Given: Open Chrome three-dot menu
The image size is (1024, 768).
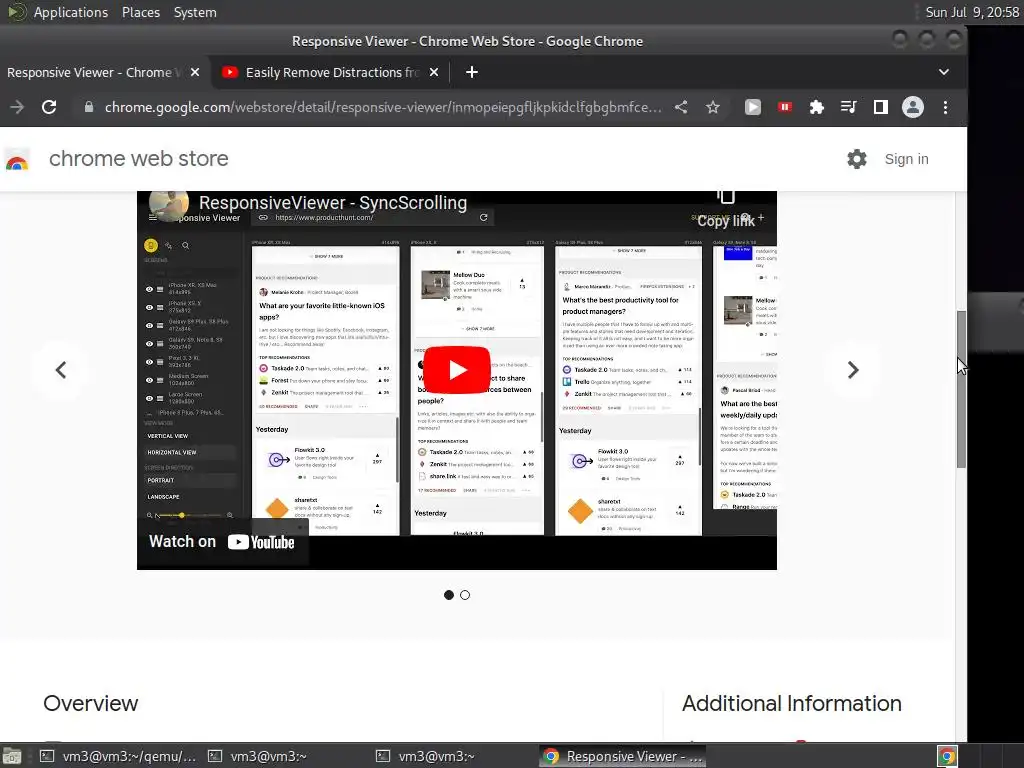Looking at the screenshot, I should 945,107.
